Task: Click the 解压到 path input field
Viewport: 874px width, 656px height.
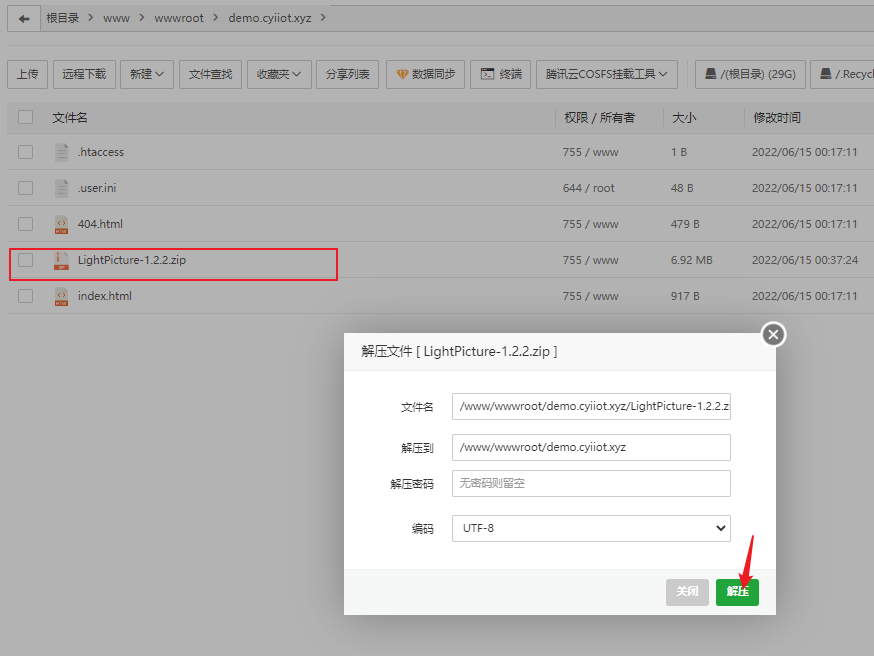Action: coord(591,448)
